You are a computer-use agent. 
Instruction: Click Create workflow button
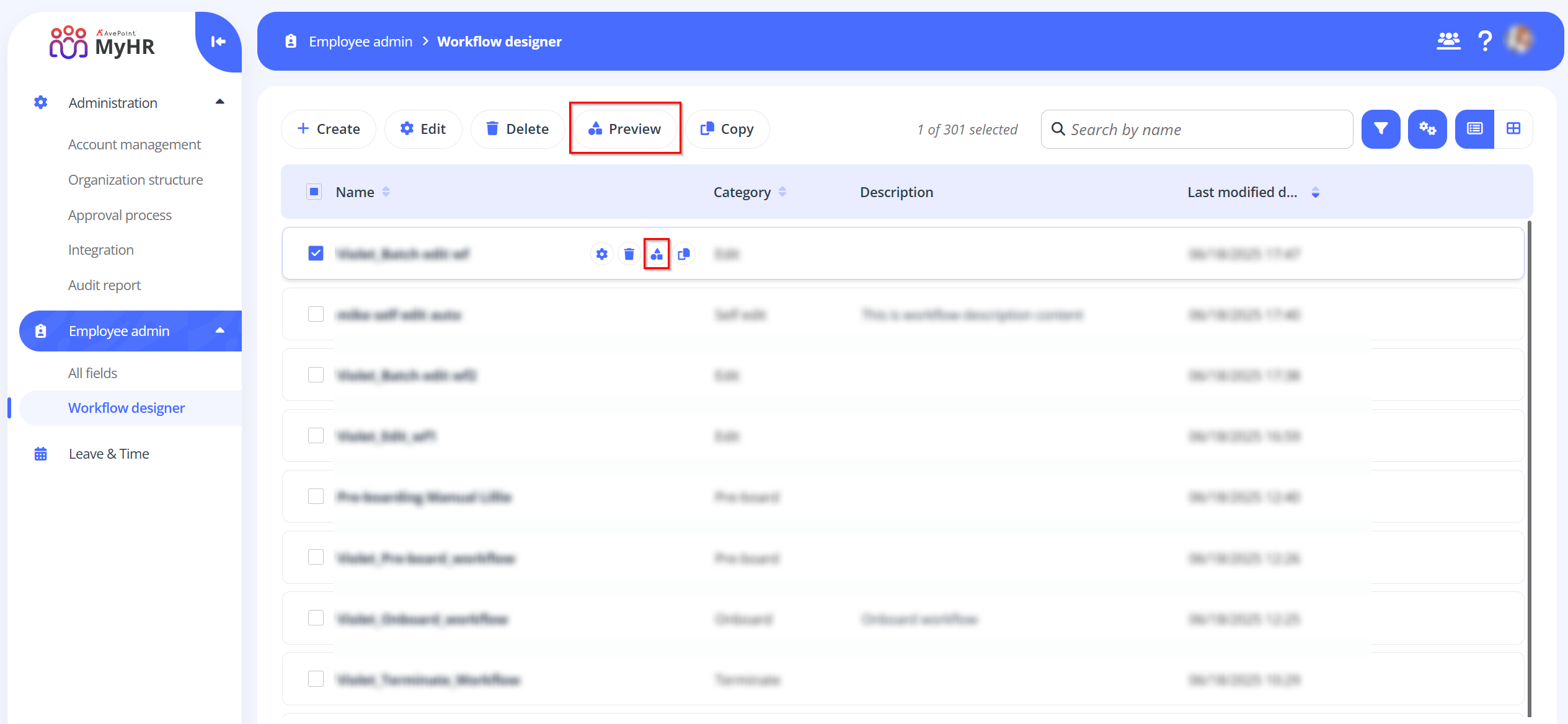(329, 129)
